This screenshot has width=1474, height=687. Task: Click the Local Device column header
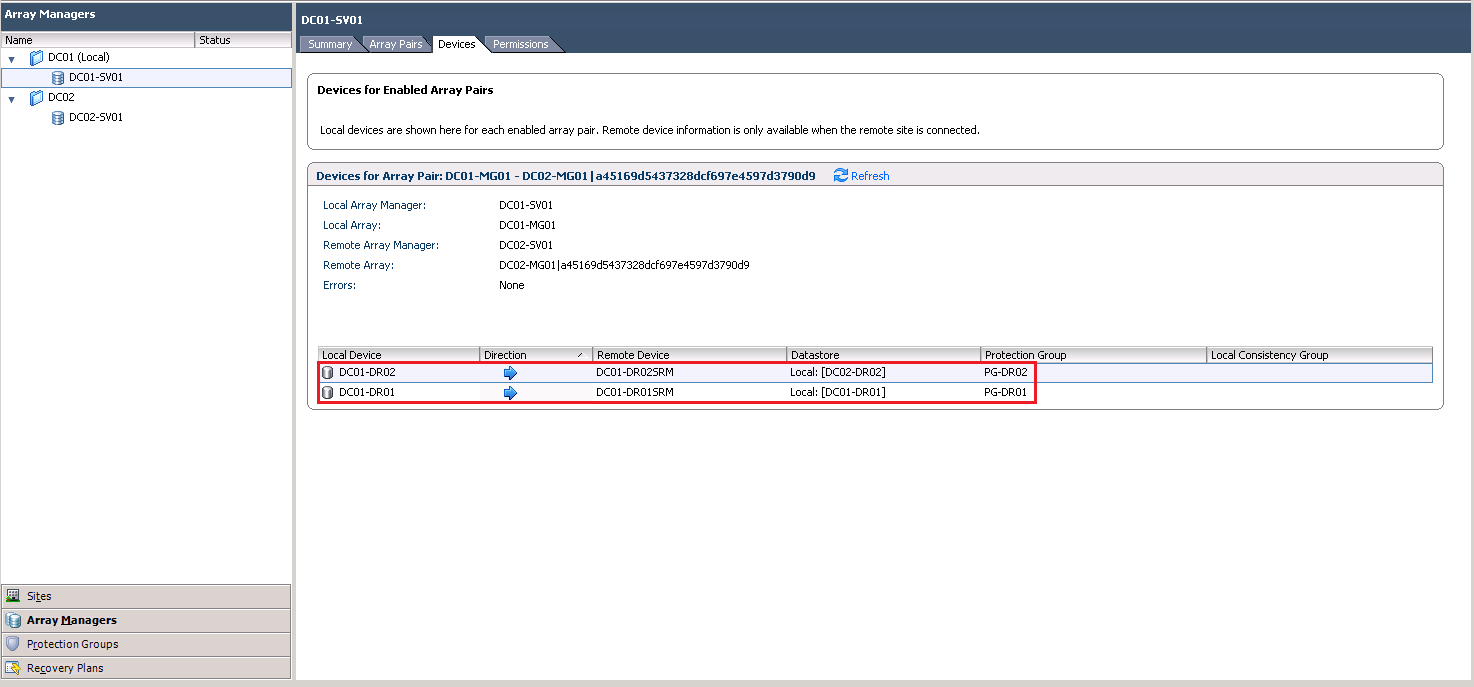click(x=398, y=355)
